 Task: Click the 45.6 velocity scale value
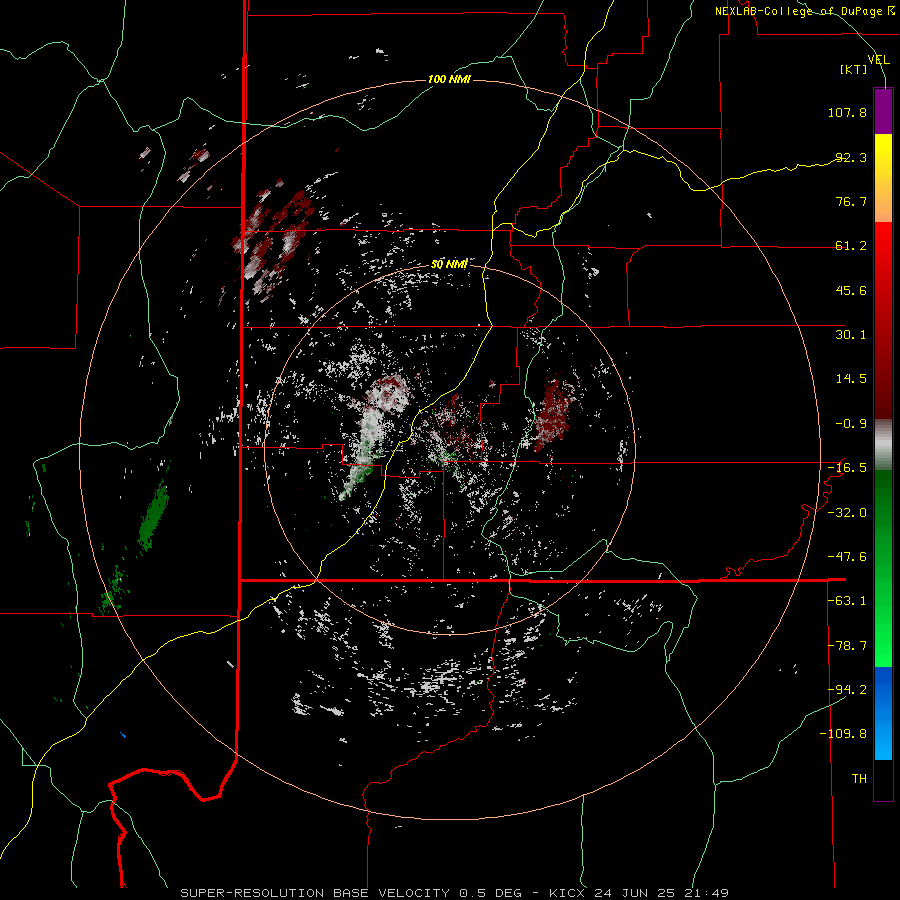coord(851,290)
